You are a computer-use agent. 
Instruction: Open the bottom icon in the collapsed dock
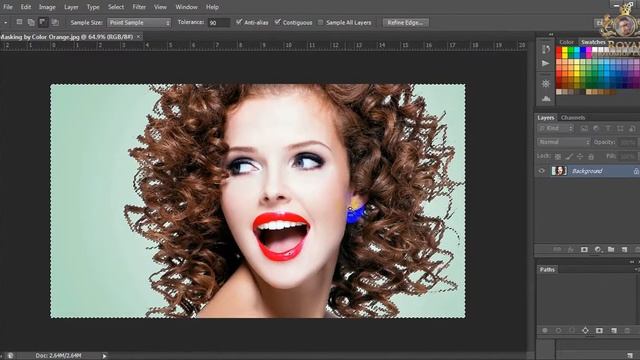tap(545, 98)
